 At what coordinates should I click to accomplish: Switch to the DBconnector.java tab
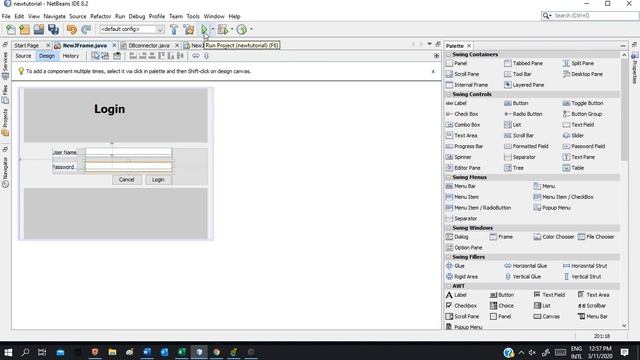(x=149, y=45)
